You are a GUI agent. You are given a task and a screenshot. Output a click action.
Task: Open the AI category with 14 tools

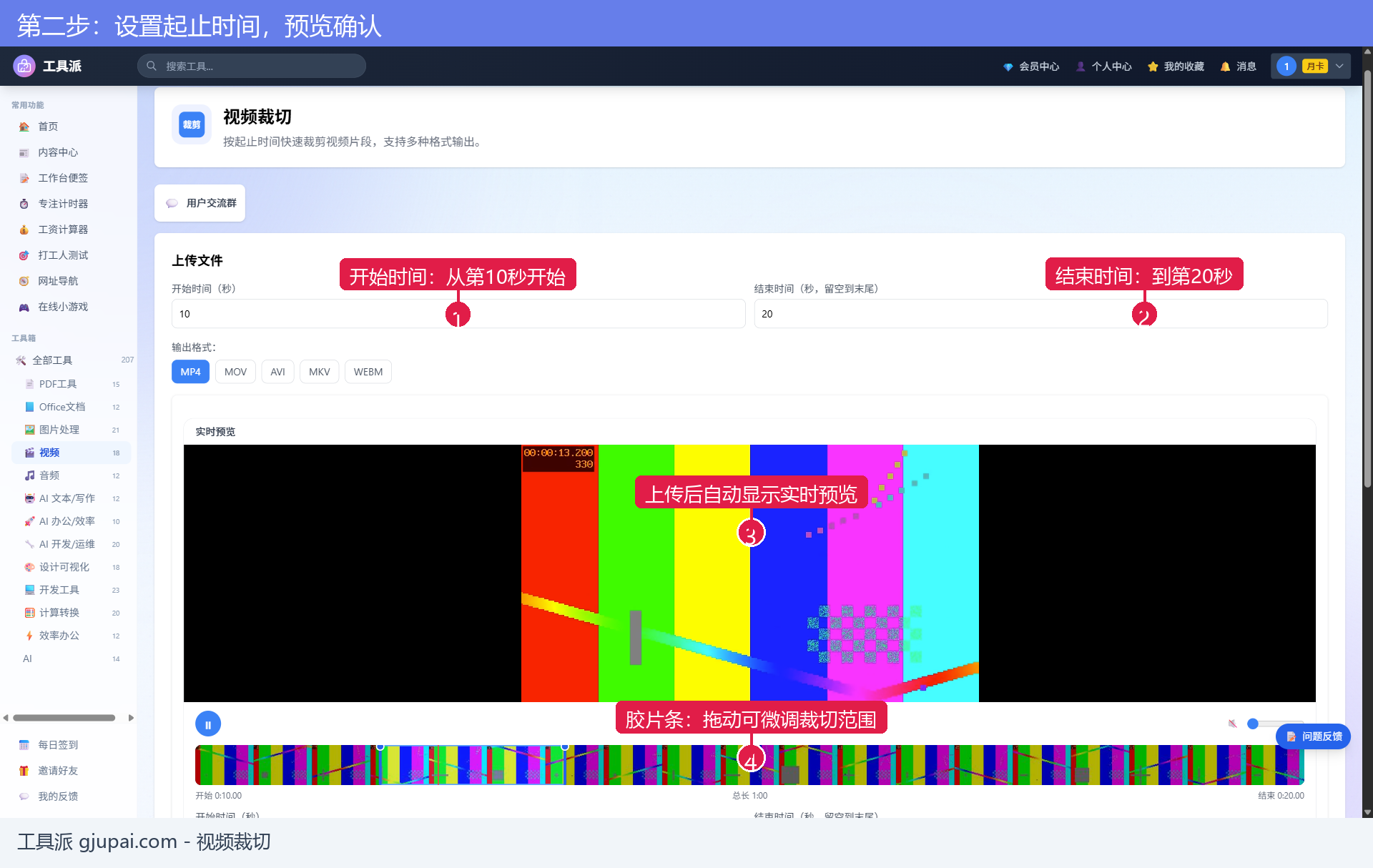point(72,659)
